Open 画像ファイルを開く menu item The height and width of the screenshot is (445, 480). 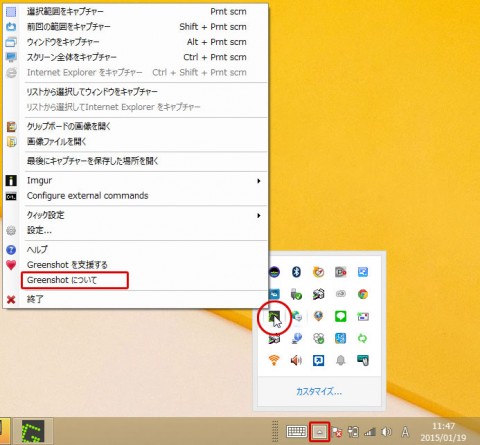click(x=135, y=142)
